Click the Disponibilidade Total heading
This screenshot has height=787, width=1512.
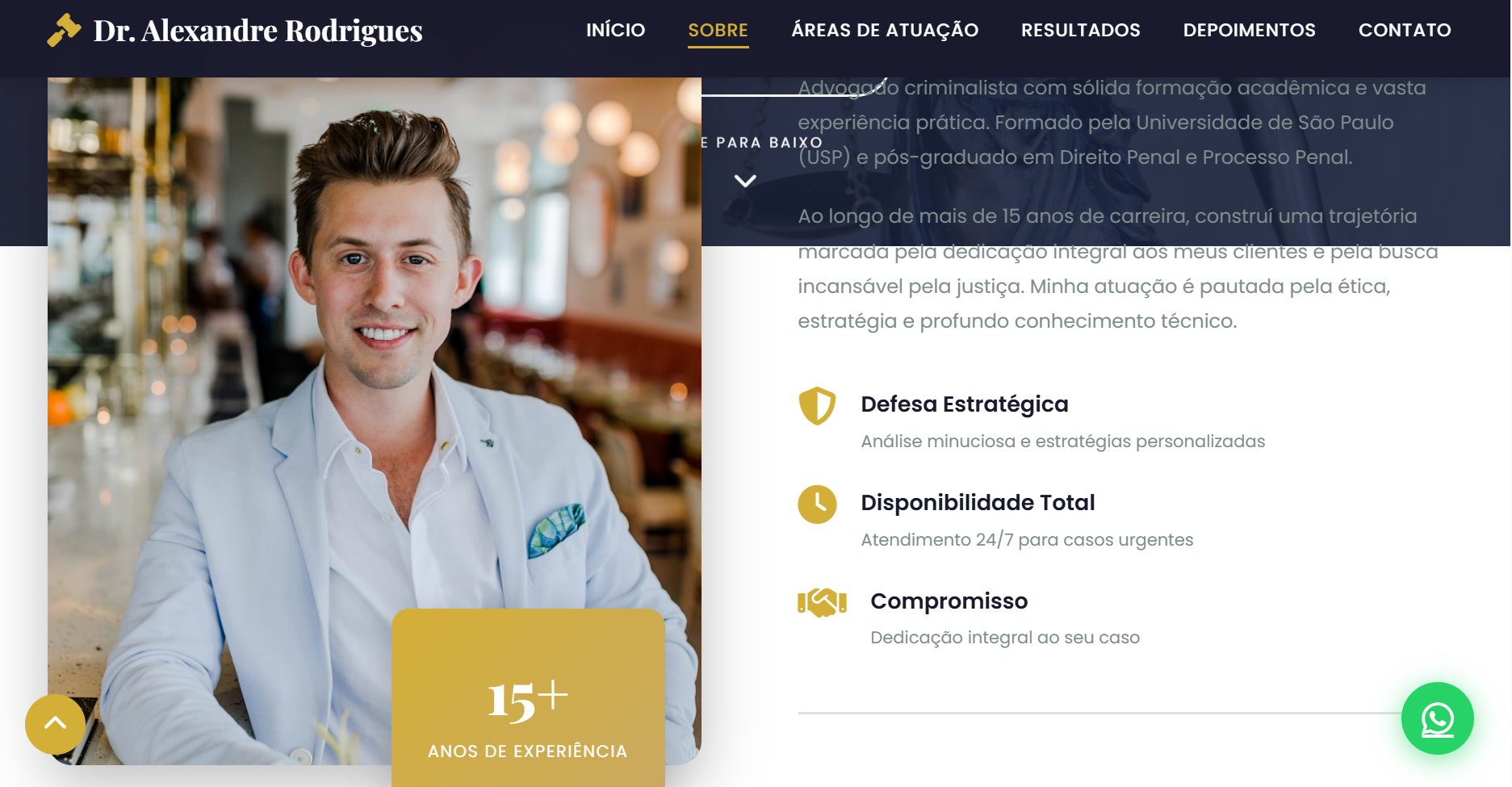[x=978, y=503]
